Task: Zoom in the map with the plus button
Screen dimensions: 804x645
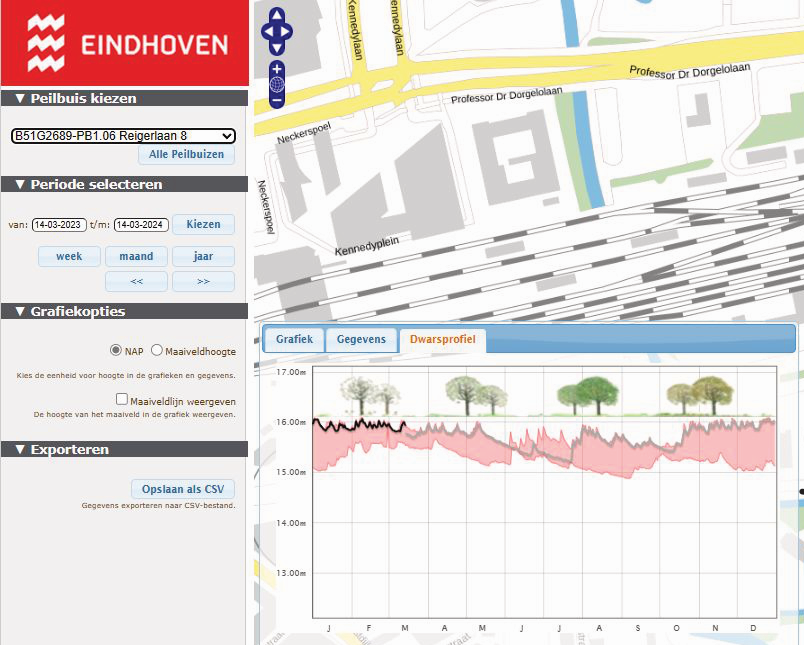Action: (x=277, y=69)
